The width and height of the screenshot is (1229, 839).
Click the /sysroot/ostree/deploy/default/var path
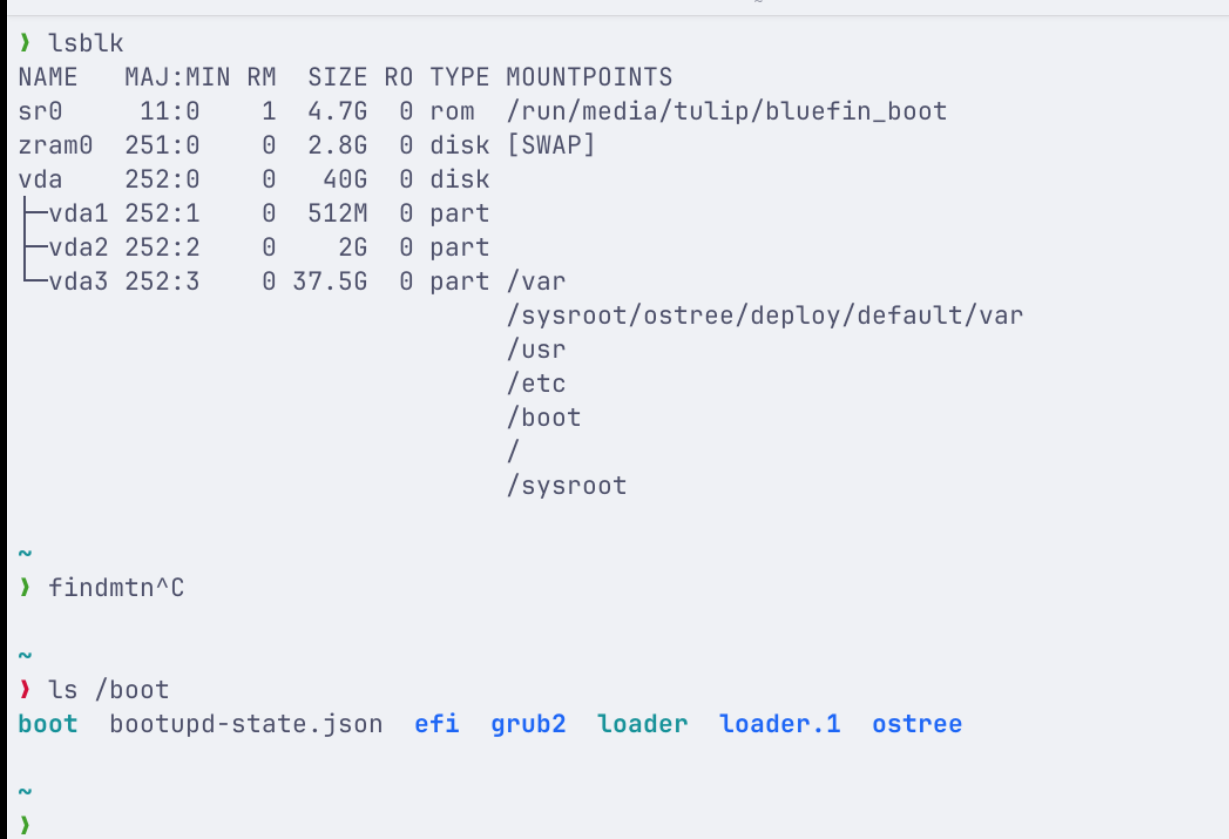click(x=765, y=315)
